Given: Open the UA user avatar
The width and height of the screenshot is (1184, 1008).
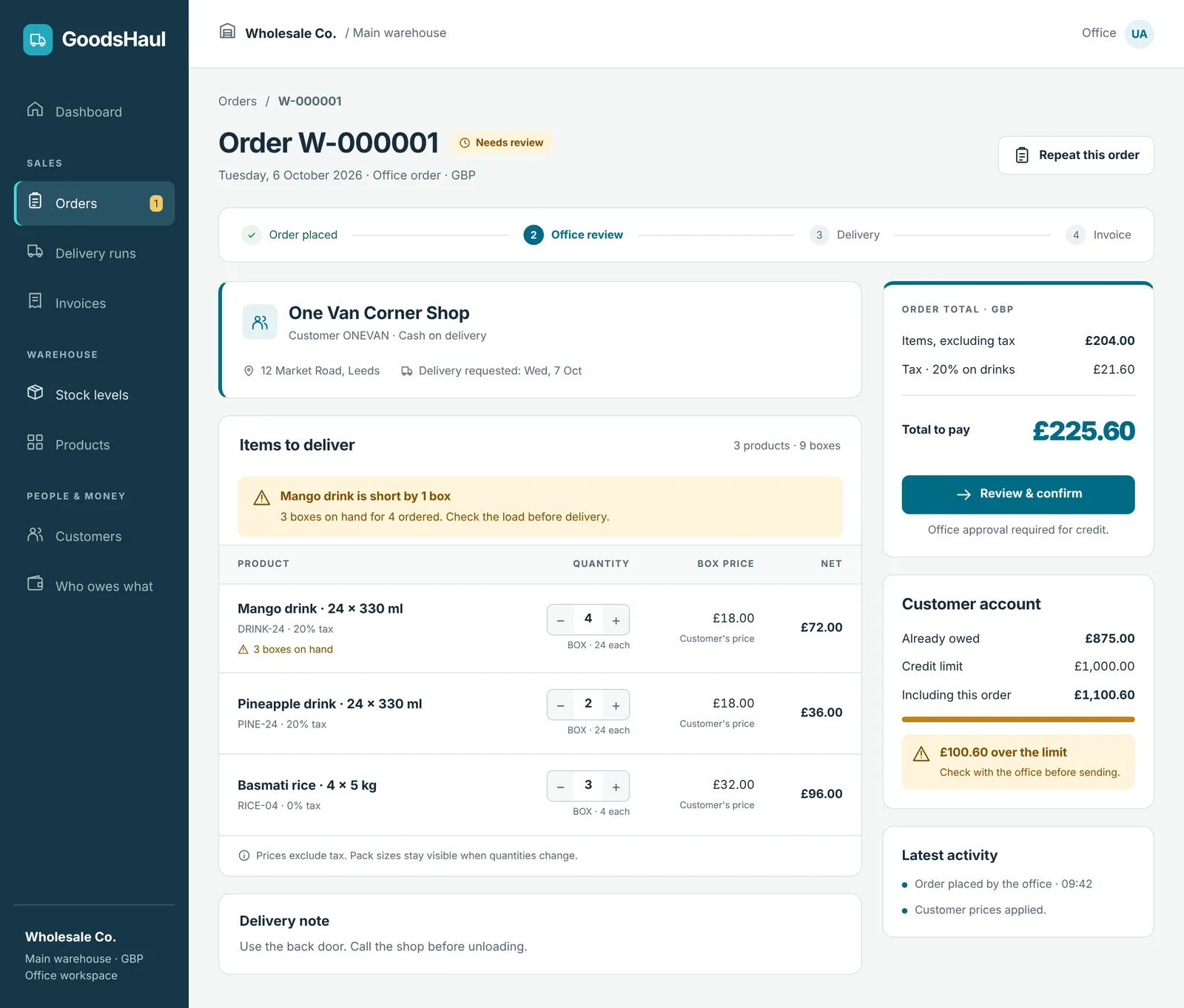Looking at the screenshot, I should pos(1139,33).
